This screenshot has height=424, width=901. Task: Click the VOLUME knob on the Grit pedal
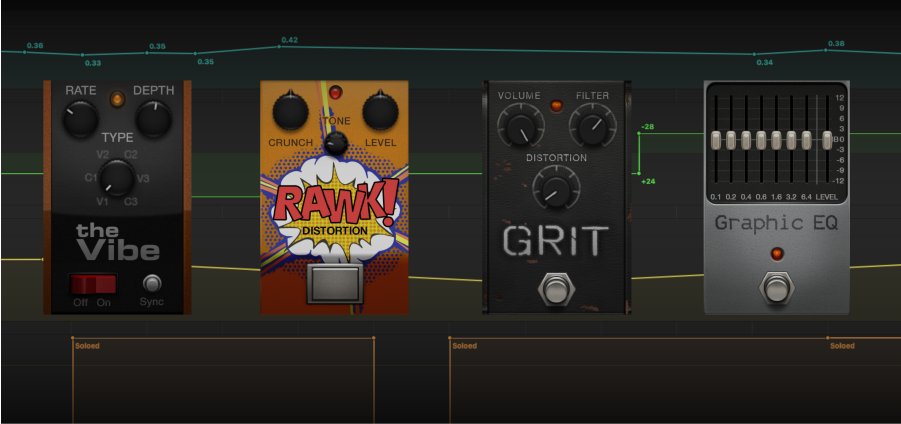pyautogui.click(x=519, y=128)
